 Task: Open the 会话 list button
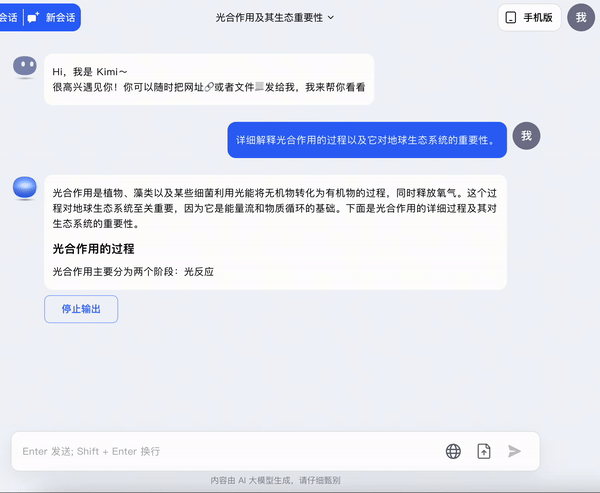[x=9, y=17]
